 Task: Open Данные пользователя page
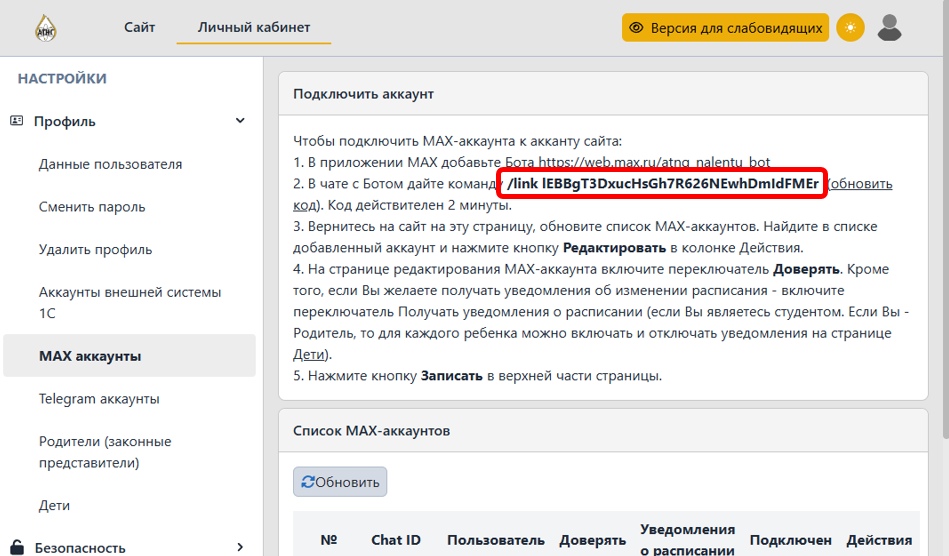point(110,164)
